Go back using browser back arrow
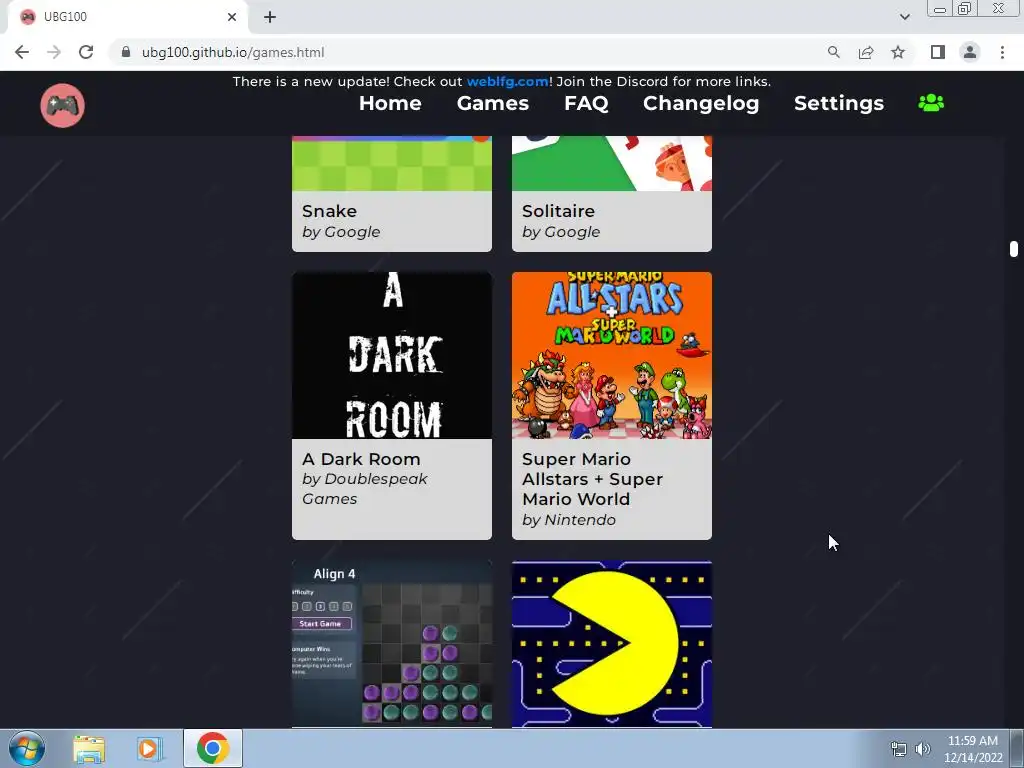The width and height of the screenshot is (1024, 768). (x=22, y=52)
